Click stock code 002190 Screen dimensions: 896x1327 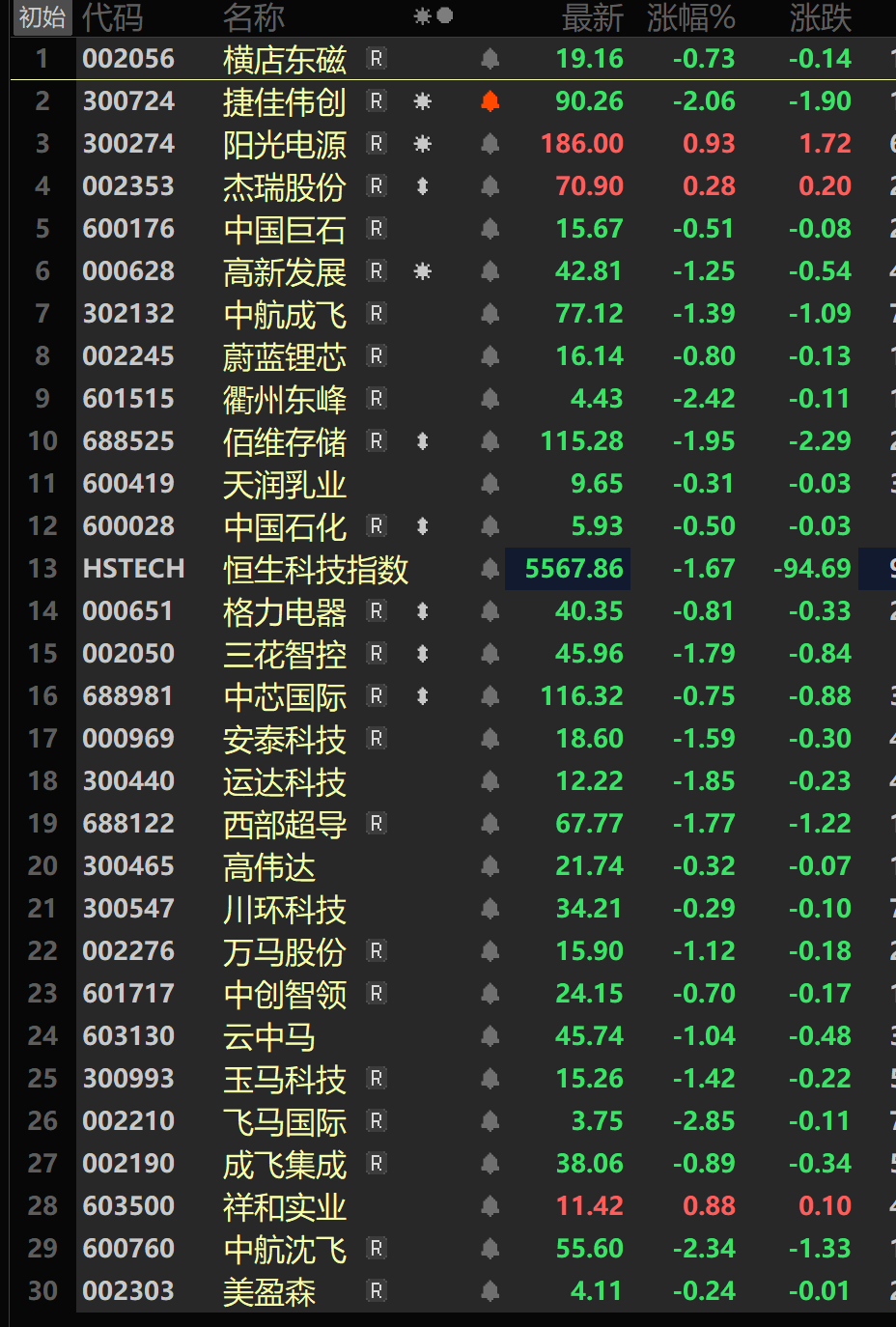pyautogui.click(x=128, y=1164)
